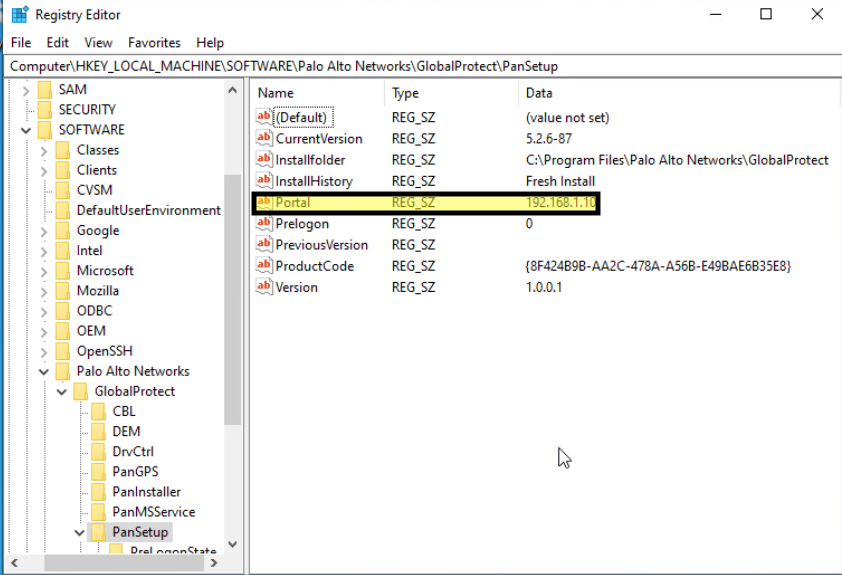Screen dimensions: 842x575
Task: Open the View menu
Action: pos(98,42)
